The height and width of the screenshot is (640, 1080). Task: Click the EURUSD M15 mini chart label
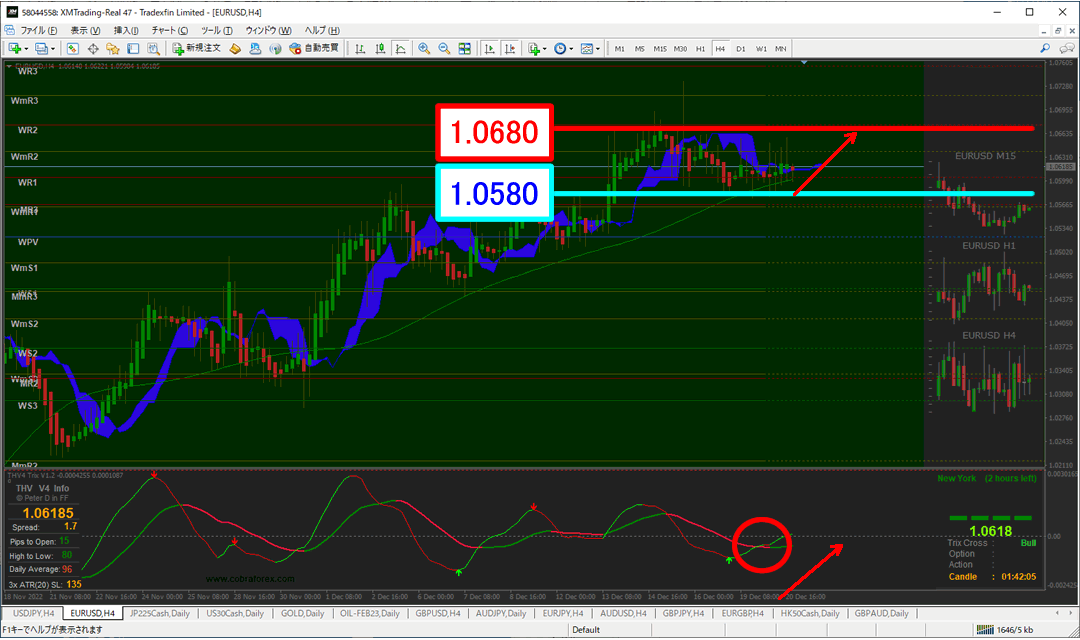click(985, 156)
